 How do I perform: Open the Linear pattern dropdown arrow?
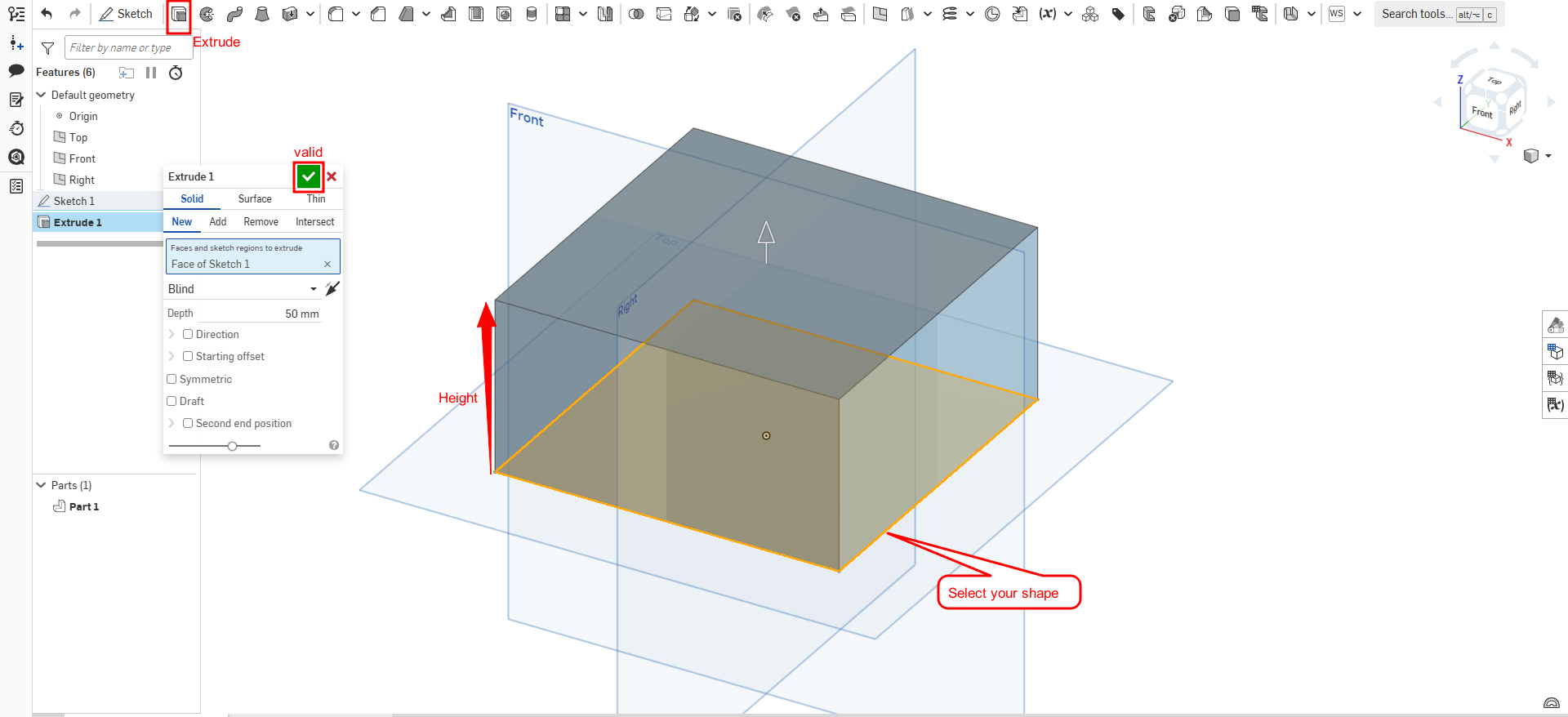(583, 14)
